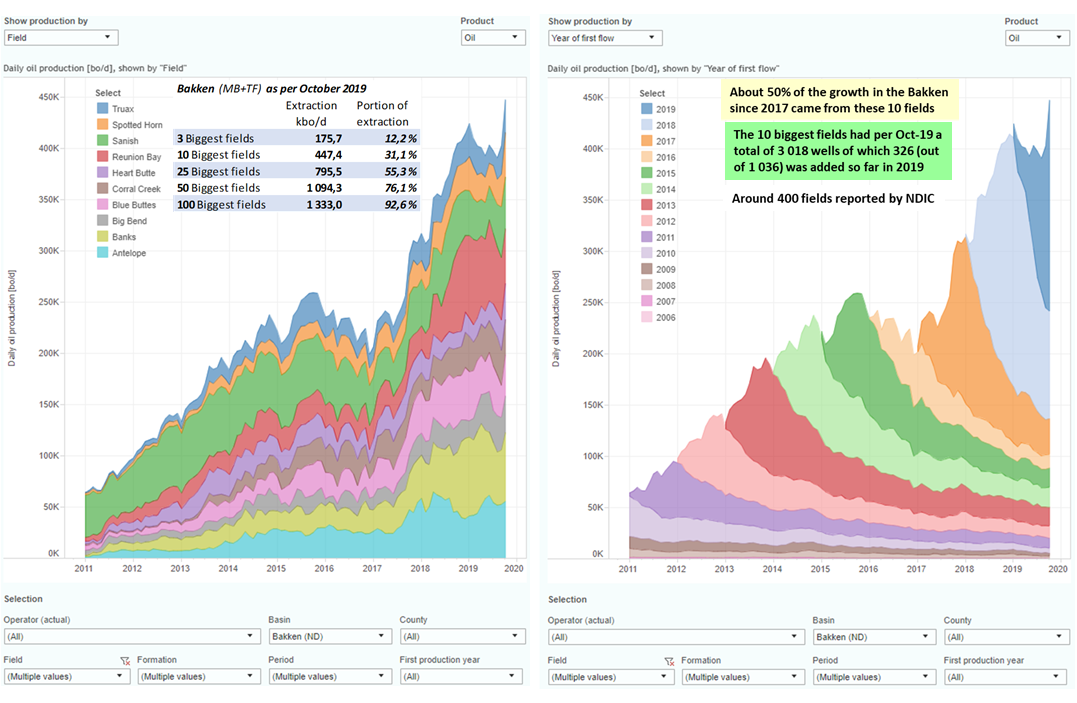Click the 2017 orange legend swatch
This screenshot has width=1077, height=703.
(x=646, y=141)
